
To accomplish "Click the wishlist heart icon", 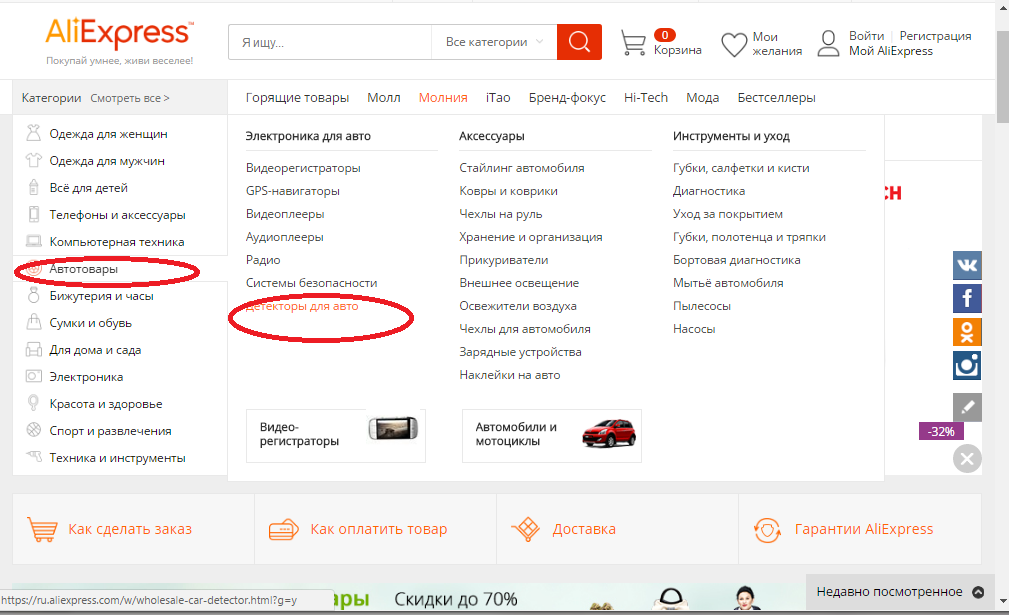I will pyautogui.click(x=734, y=44).
